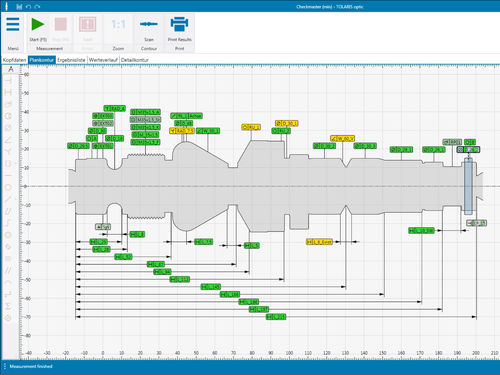Click the green RAD_4 radius label
500x375 pixels.
click(x=115, y=108)
